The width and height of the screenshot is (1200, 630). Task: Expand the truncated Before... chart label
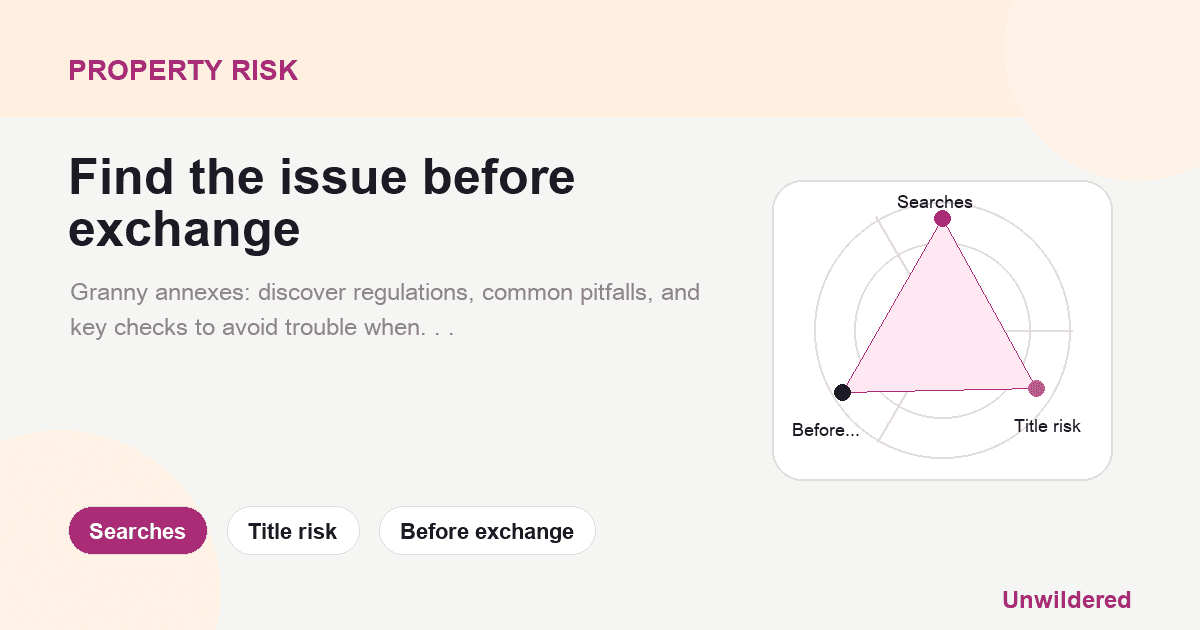point(825,430)
